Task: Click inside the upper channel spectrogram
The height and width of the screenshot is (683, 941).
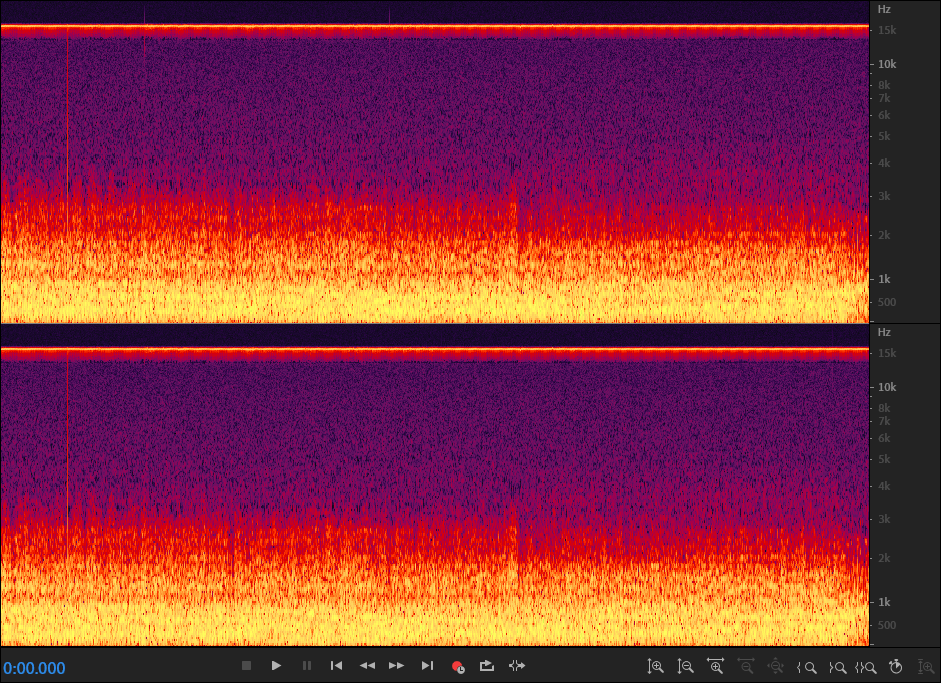Action: (435, 162)
